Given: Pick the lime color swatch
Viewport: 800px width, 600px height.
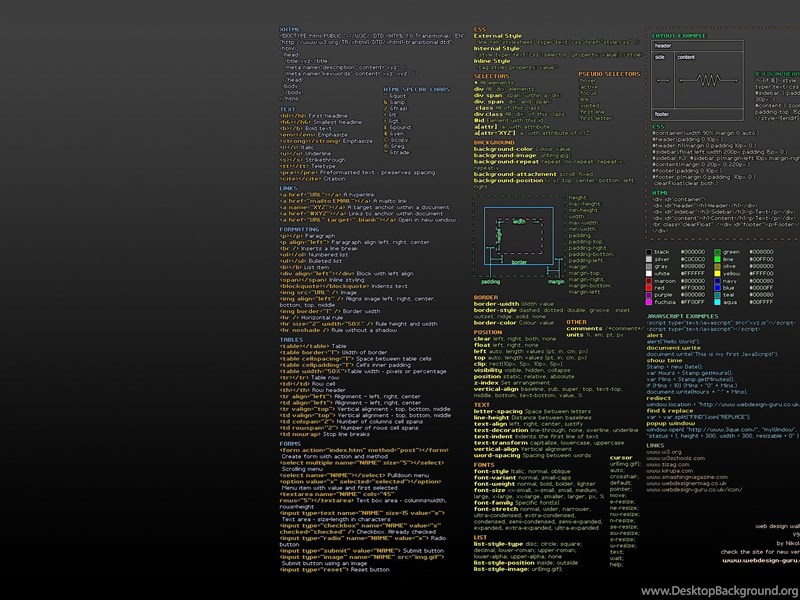Looking at the screenshot, I should (x=717, y=259).
